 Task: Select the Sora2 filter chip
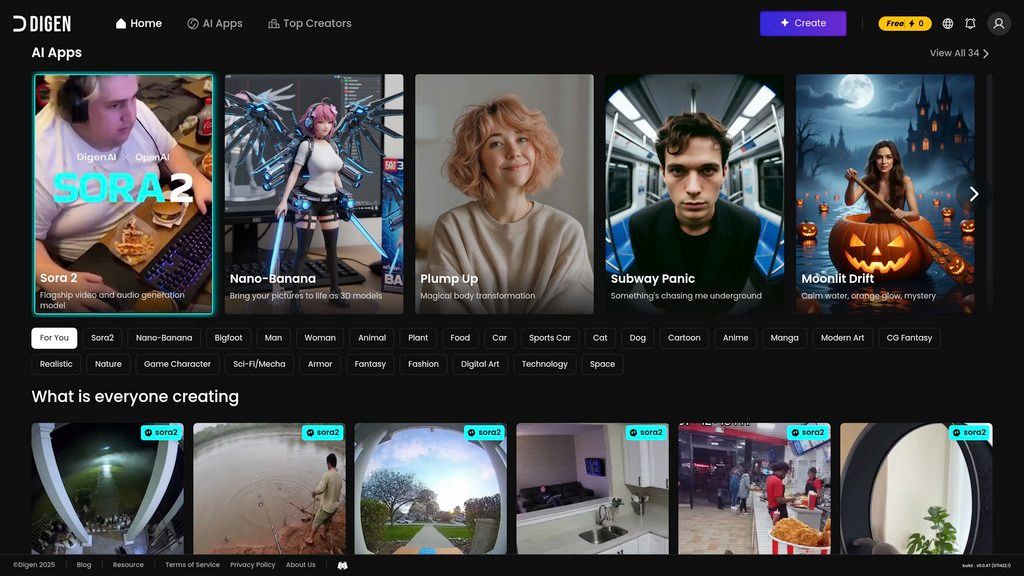point(102,338)
